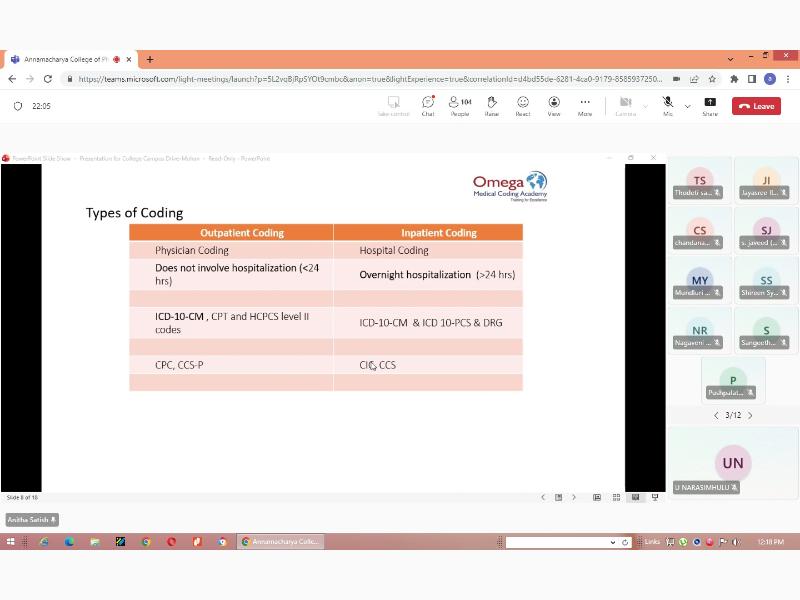The image size is (800, 600).
Task: Go to previous page of participants
Action: [x=715, y=415]
